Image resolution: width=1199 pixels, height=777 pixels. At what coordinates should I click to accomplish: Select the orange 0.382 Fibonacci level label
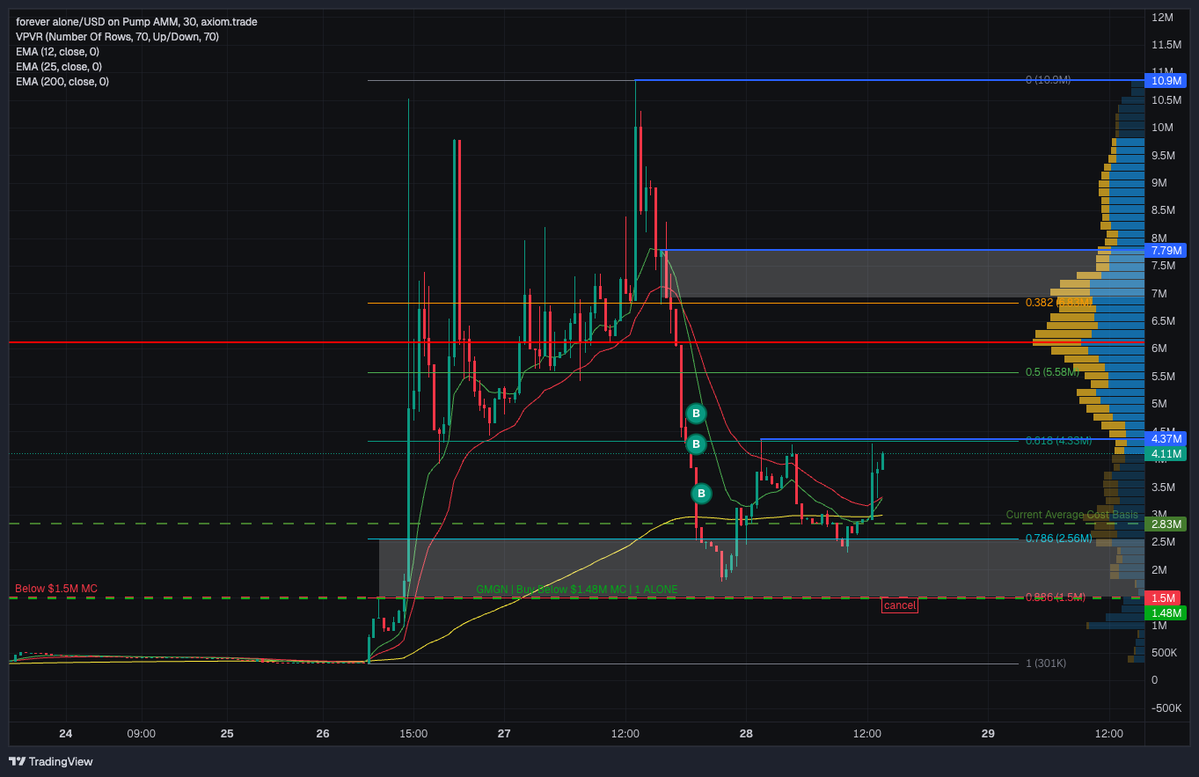[1058, 303]
